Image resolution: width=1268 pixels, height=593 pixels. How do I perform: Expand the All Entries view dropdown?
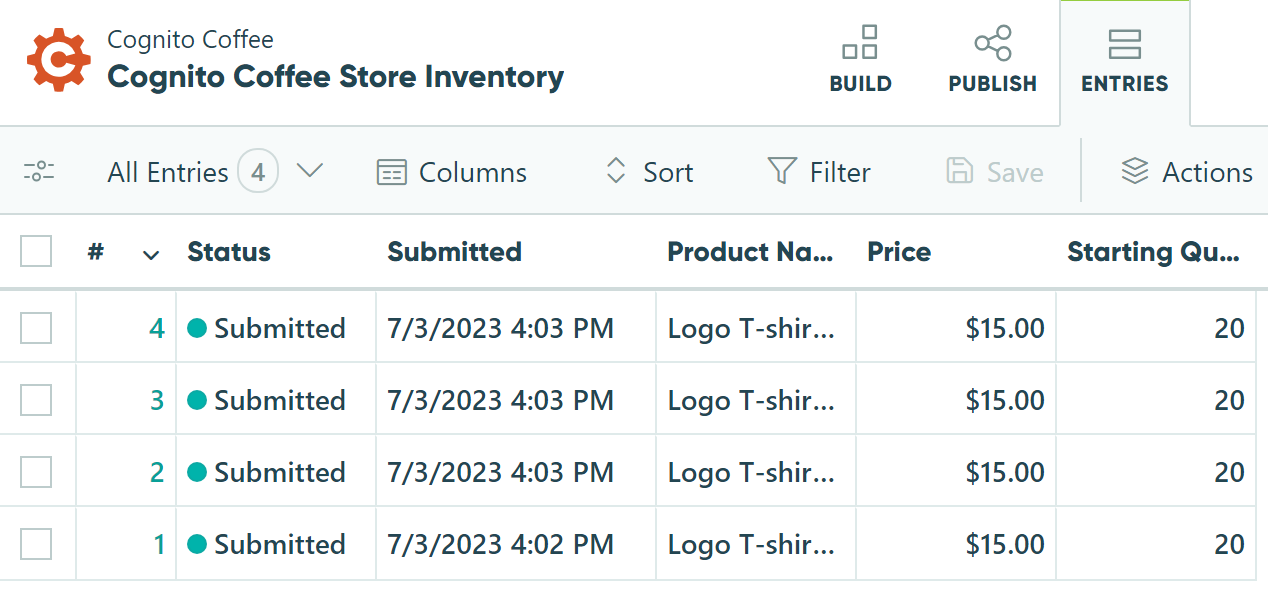pyautogui.click(x=310, y=171)
